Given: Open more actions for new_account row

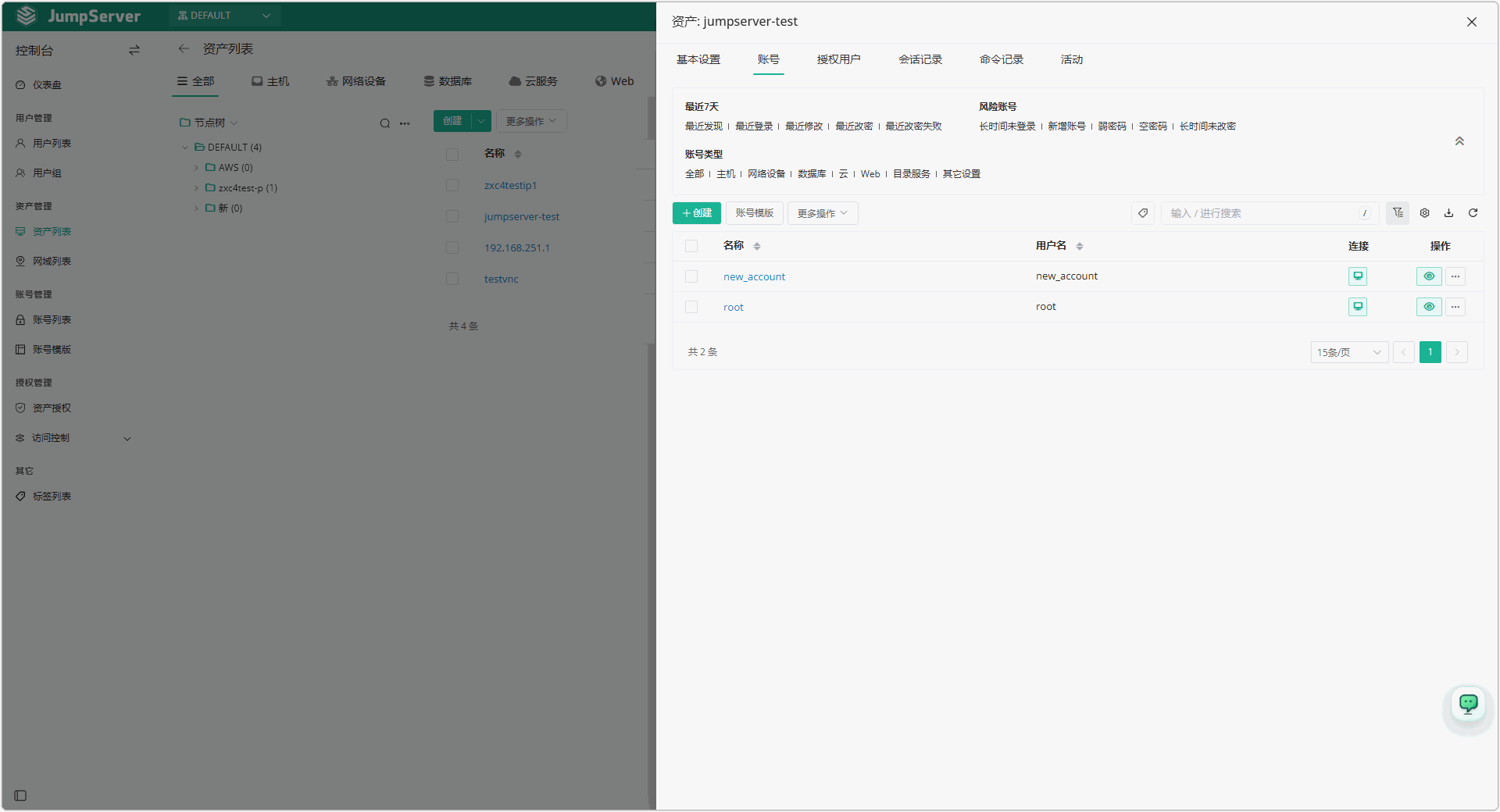Looking at the screenshot, I should 1455,276.
